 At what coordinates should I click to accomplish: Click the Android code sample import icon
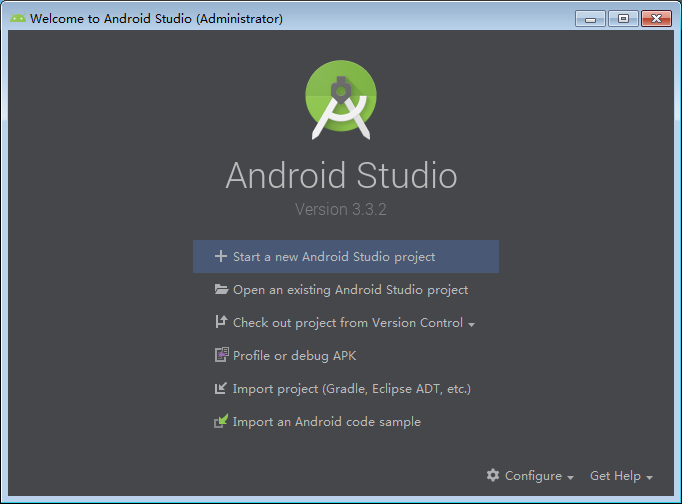221,421
